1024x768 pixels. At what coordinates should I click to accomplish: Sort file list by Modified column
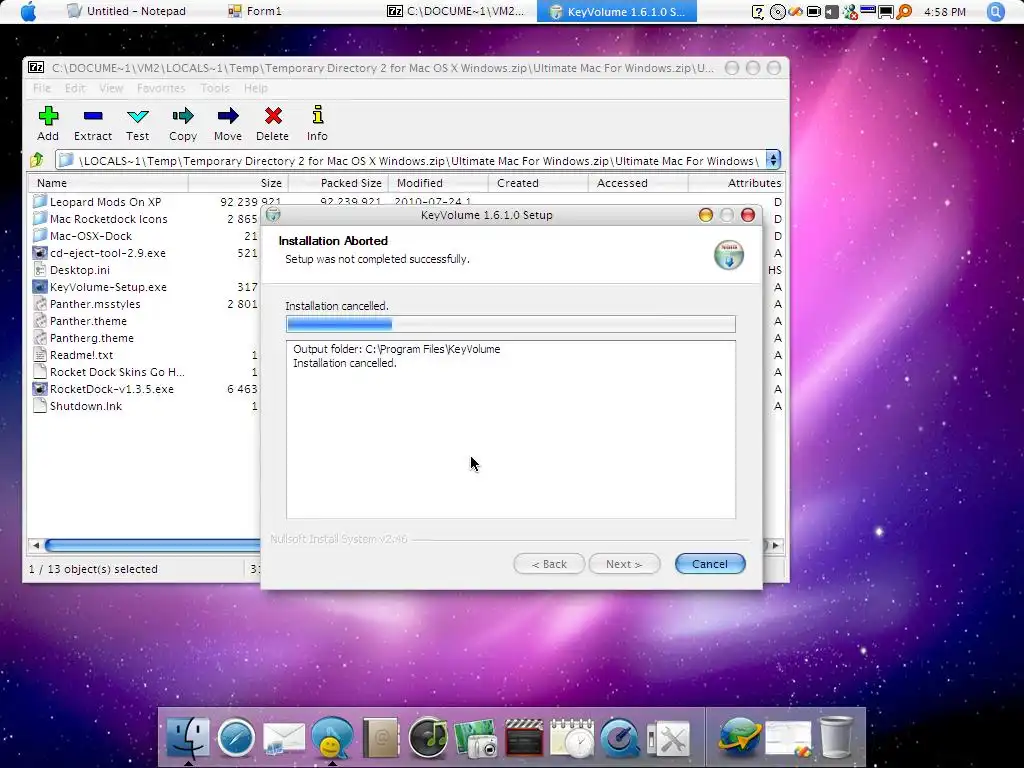[x=438, y=183]
